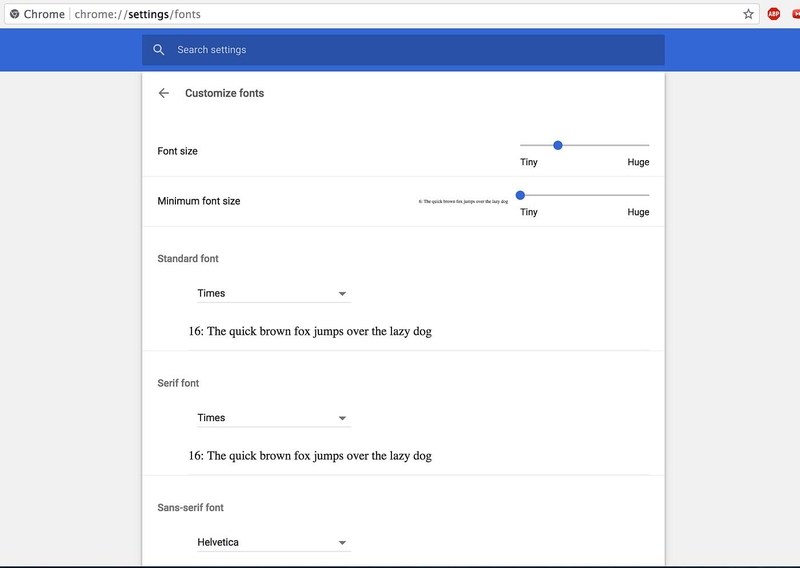Click the Serif font sample sentence
Viewport: 800px width, 568px height.
click(310, 456)
